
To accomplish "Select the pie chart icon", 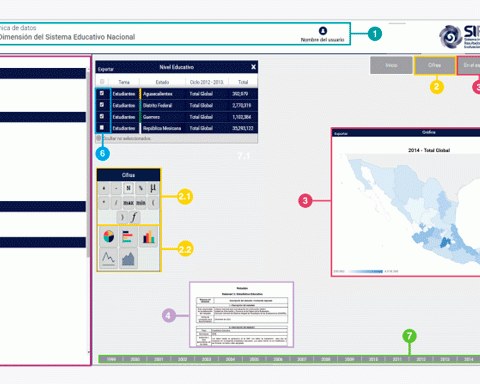I will [x=109, y=237].
